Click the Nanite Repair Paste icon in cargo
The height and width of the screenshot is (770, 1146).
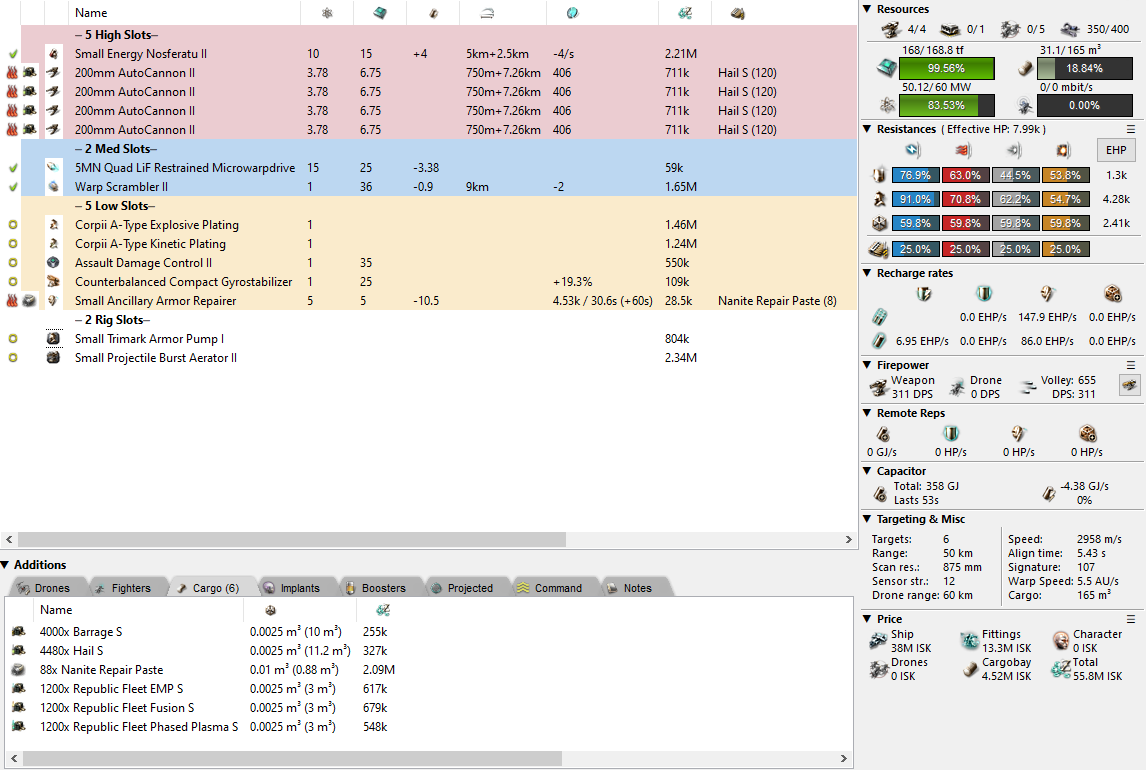[x=18, y=670]
